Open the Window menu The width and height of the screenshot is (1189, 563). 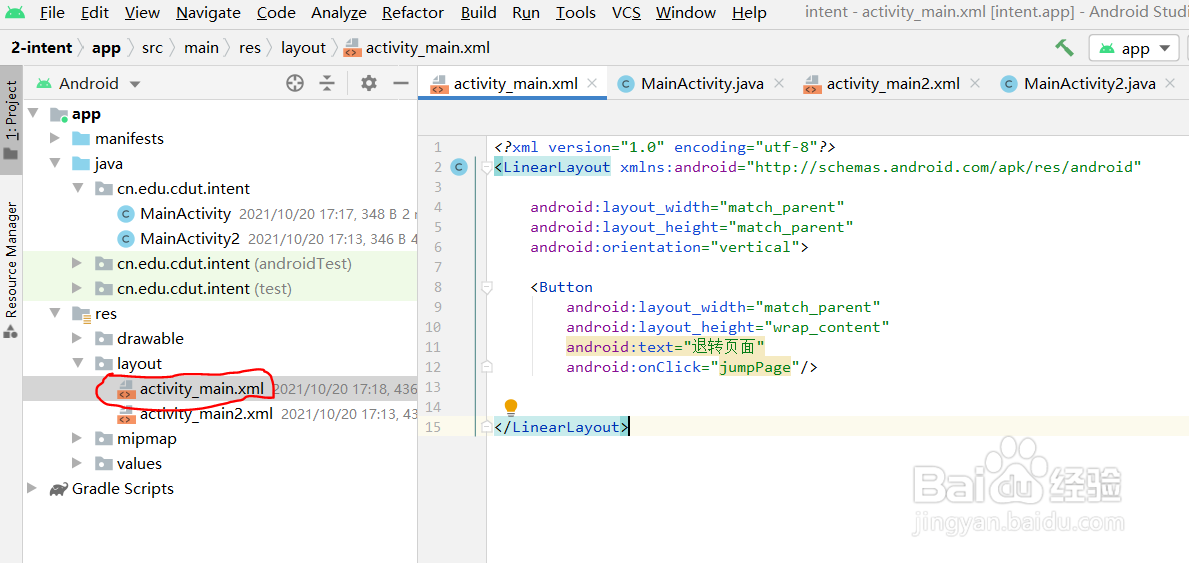685,13
